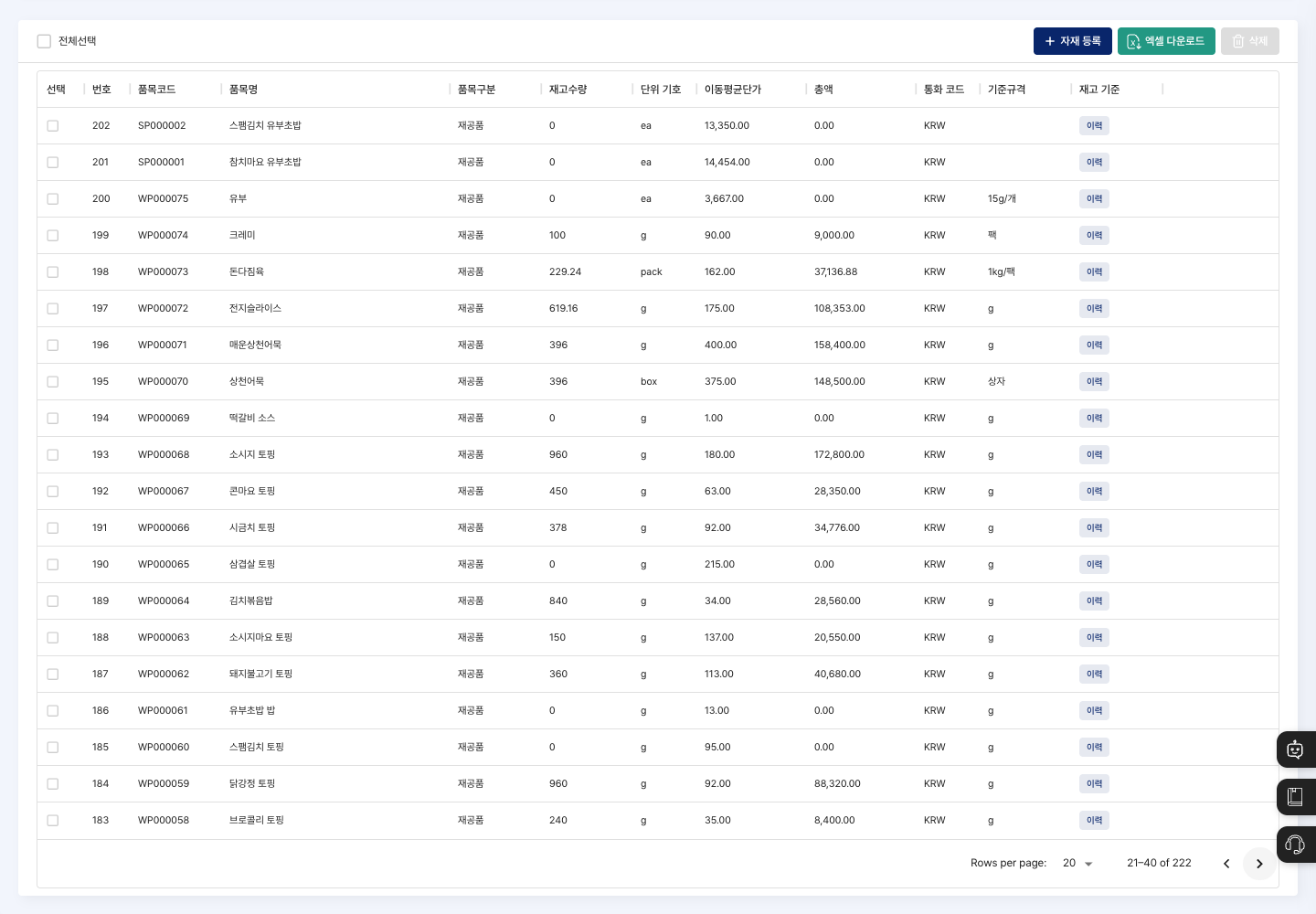
Task: Click the 통화 코드 column header
Action: 944,90
